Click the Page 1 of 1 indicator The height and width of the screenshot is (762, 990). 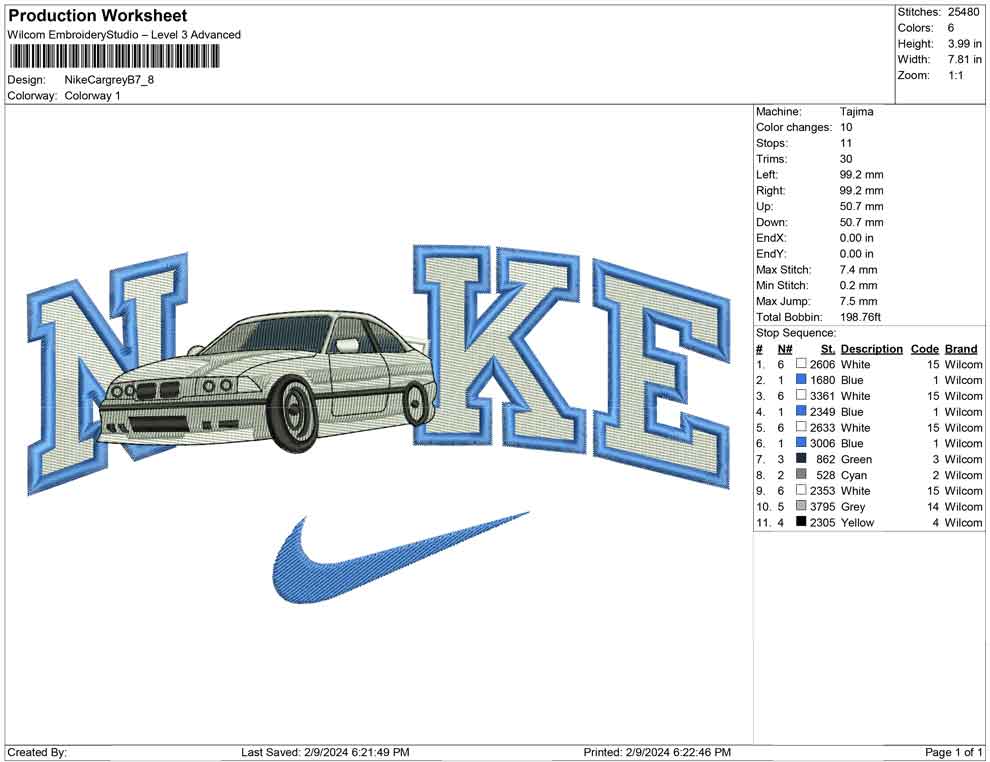point(953,752)
